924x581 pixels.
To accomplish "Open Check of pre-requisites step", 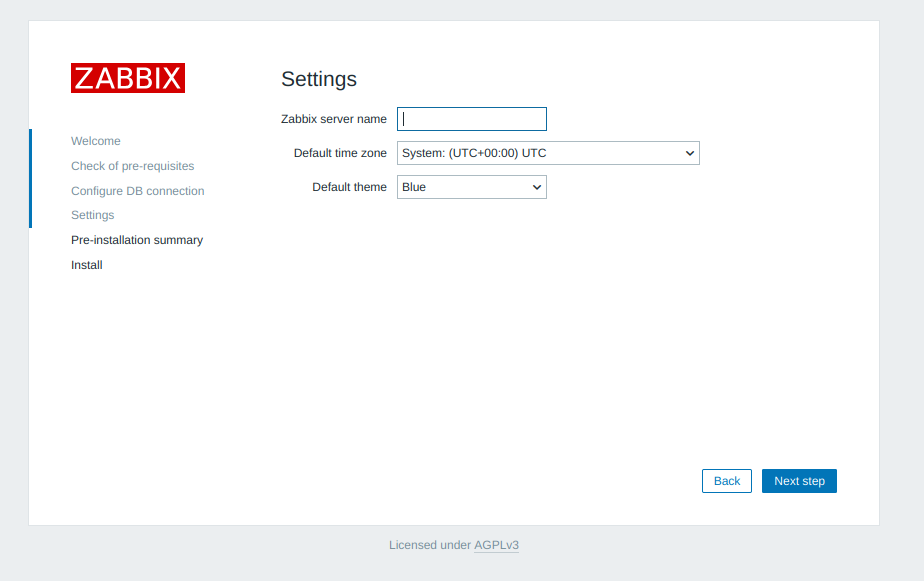I will (132, 166).
